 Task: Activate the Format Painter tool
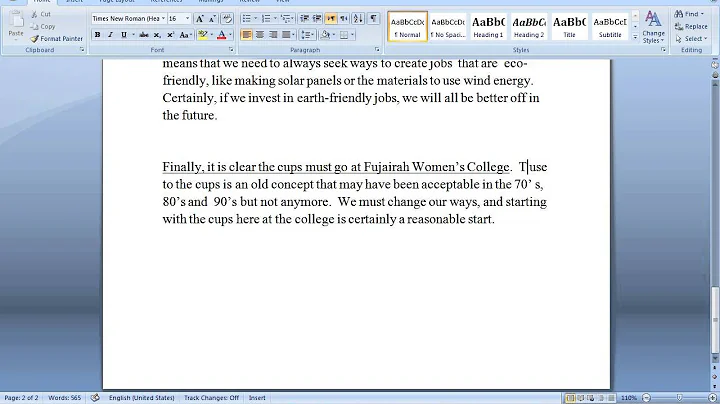point(57,39)
